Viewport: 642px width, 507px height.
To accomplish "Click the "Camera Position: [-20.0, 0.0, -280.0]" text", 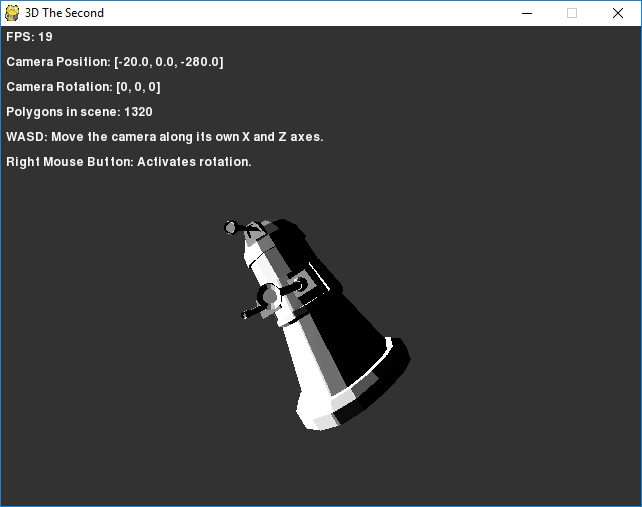I will [x=115, y=62].
